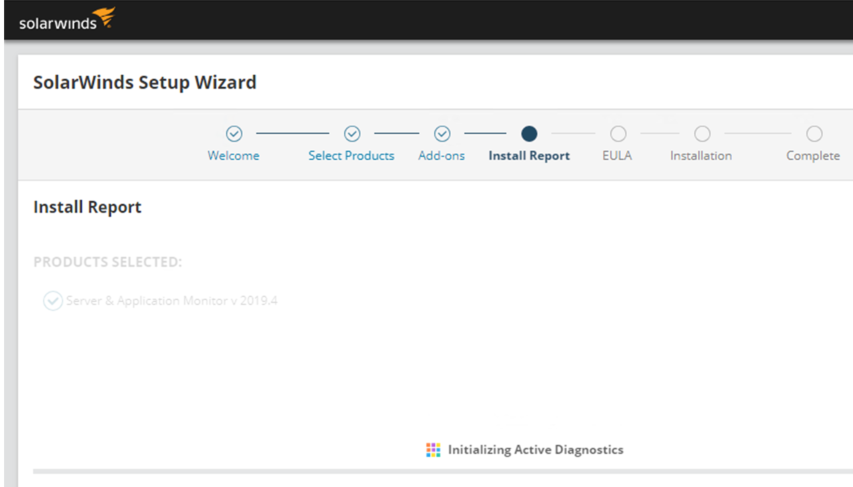
Task: Click Server & Application Monitor v 2019.4 text
Action: click(x=171, y=300)
